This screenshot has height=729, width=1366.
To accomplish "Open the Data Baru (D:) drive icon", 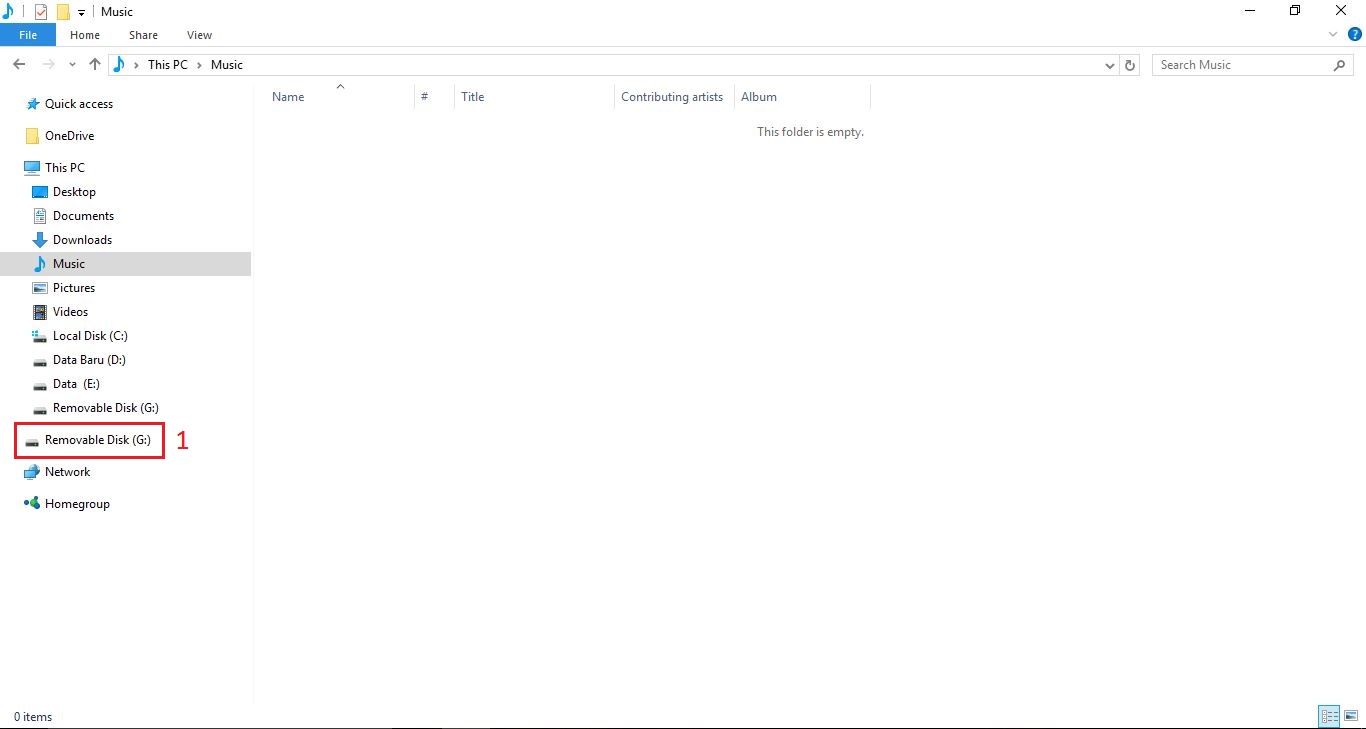I will click(40, 361).
